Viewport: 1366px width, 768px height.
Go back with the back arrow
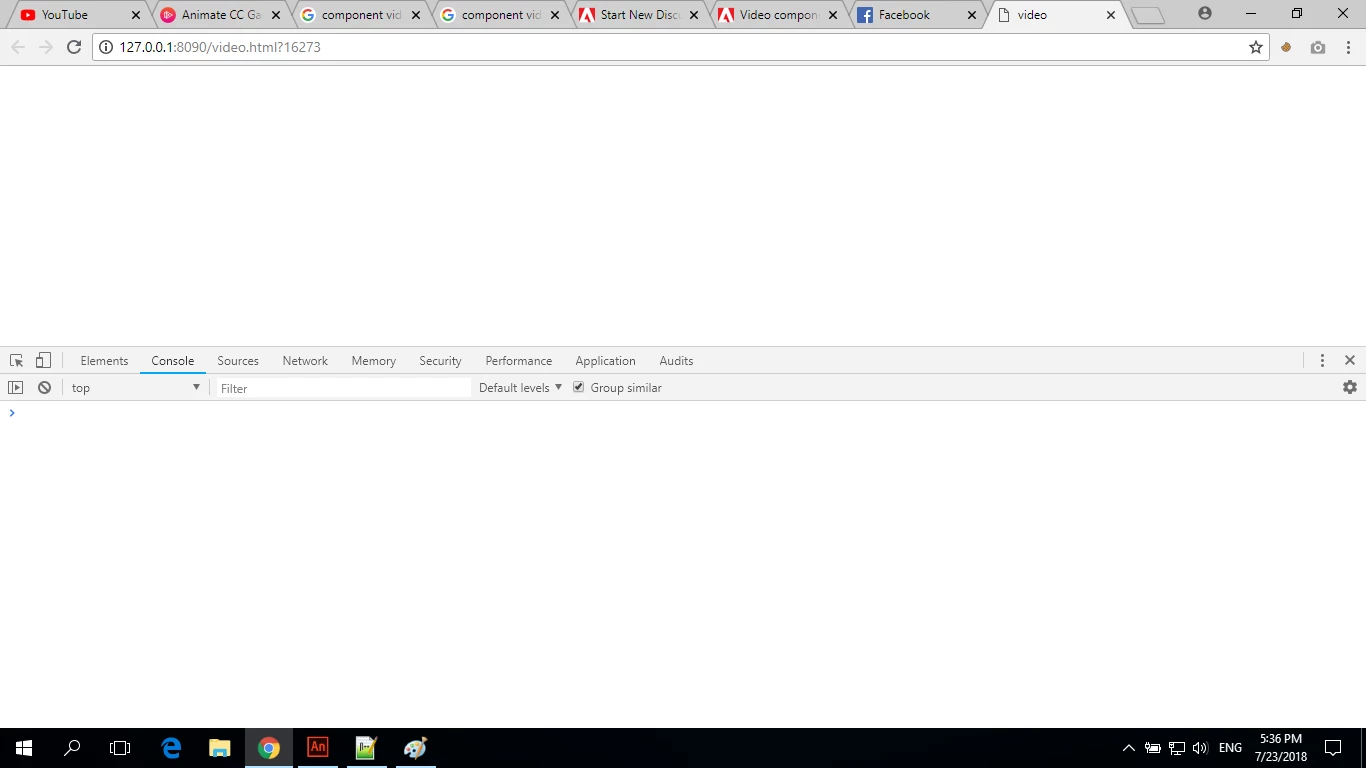point(18,47)
